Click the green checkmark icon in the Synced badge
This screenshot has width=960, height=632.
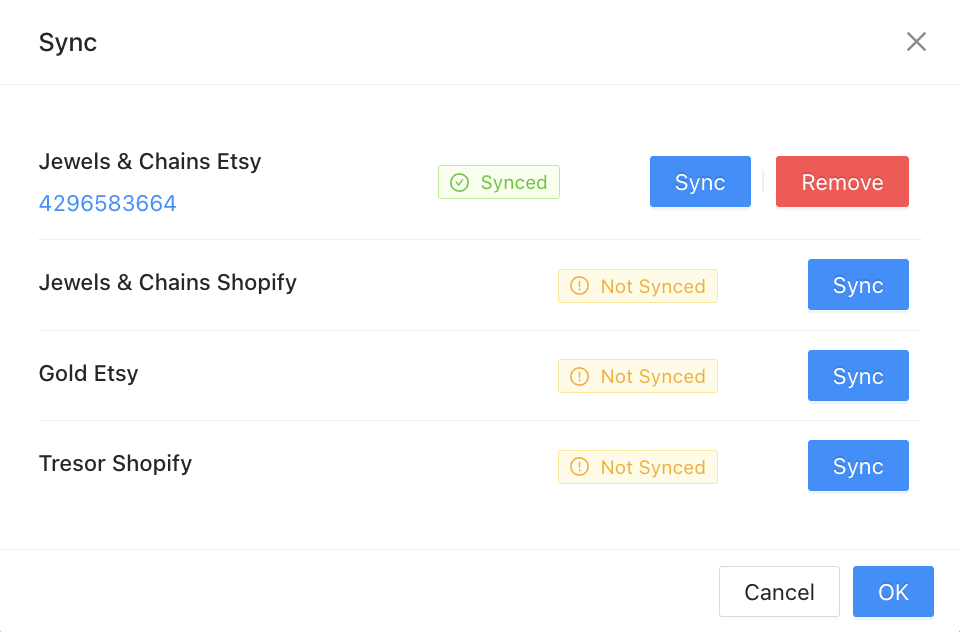tap(460, 183)
